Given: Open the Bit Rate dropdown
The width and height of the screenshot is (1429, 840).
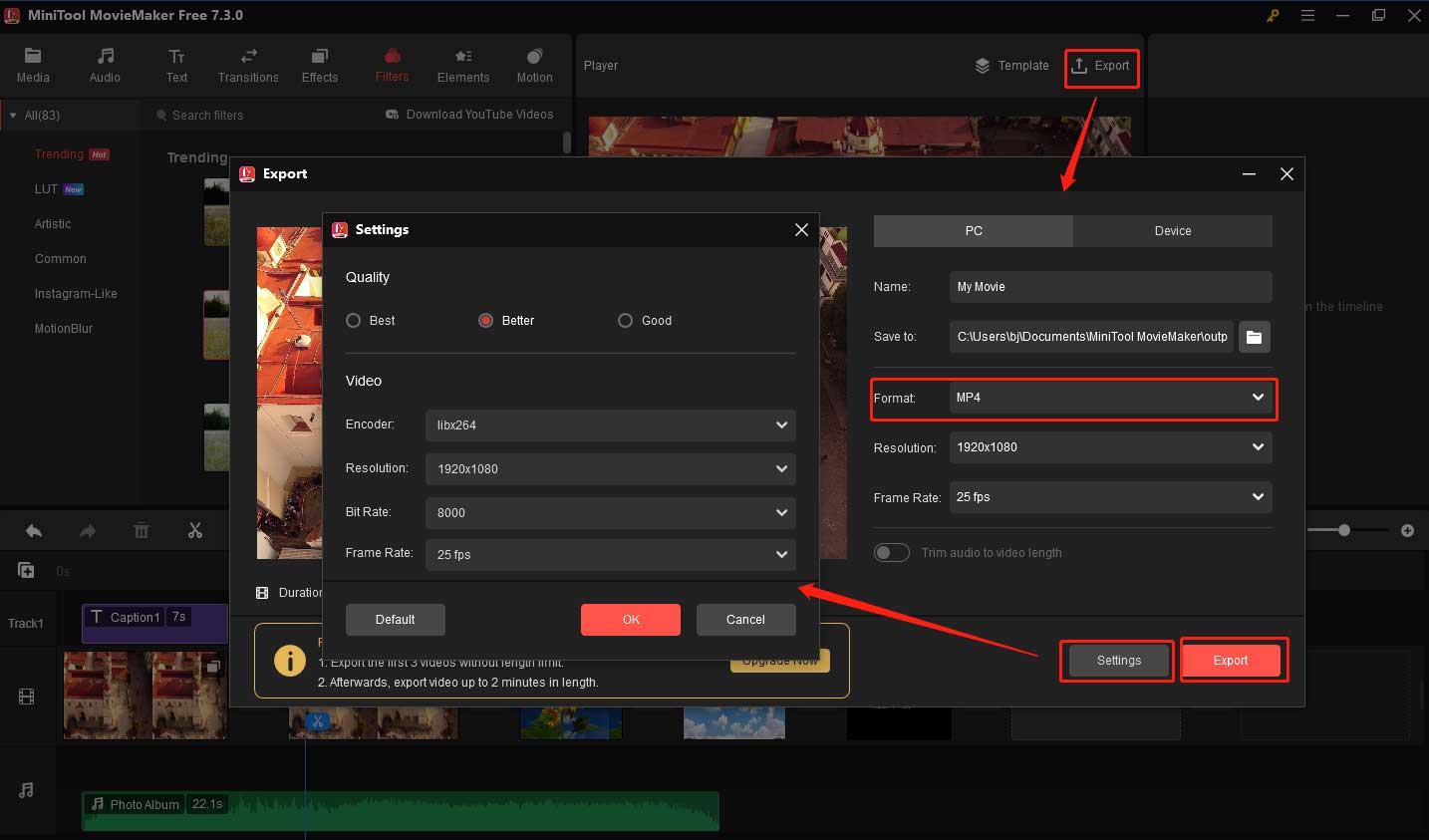Looking at the screenshot, I should point(610,513).
